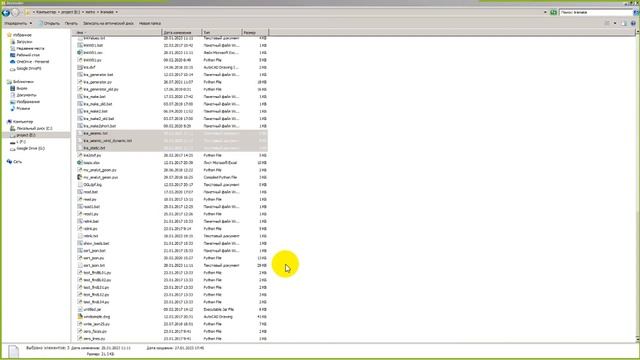Click the Библиотеки icon in sidebar
This screenshot has height=360, width=640.
(9, 82)
